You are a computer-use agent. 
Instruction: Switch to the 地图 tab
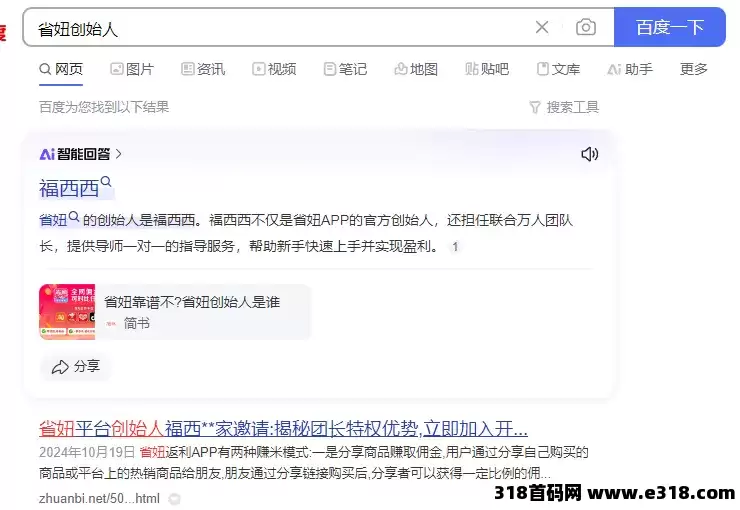(x=416, y=69)
